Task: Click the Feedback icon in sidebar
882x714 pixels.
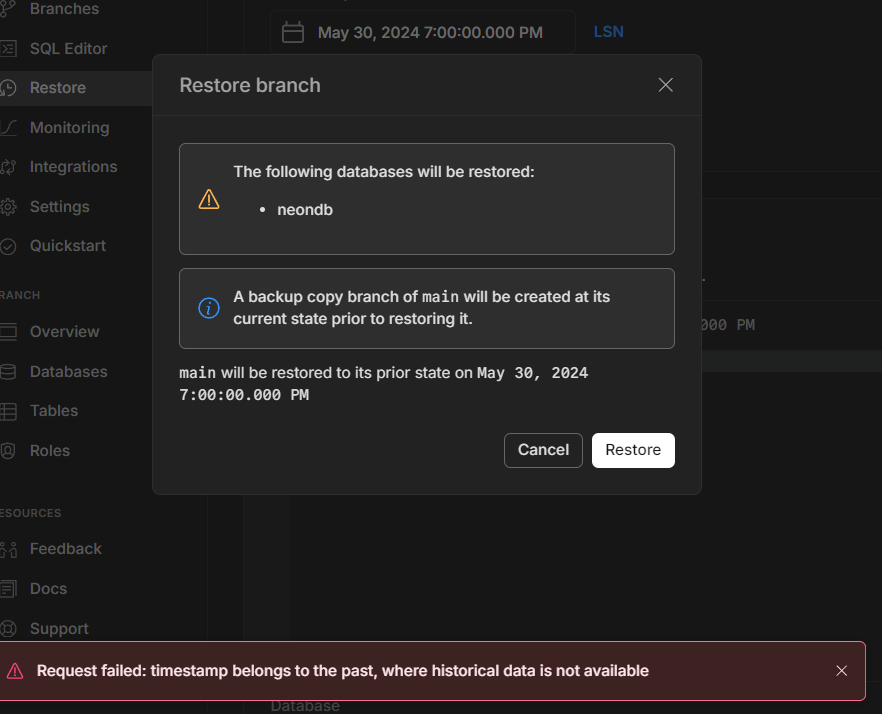Action: 8,549
